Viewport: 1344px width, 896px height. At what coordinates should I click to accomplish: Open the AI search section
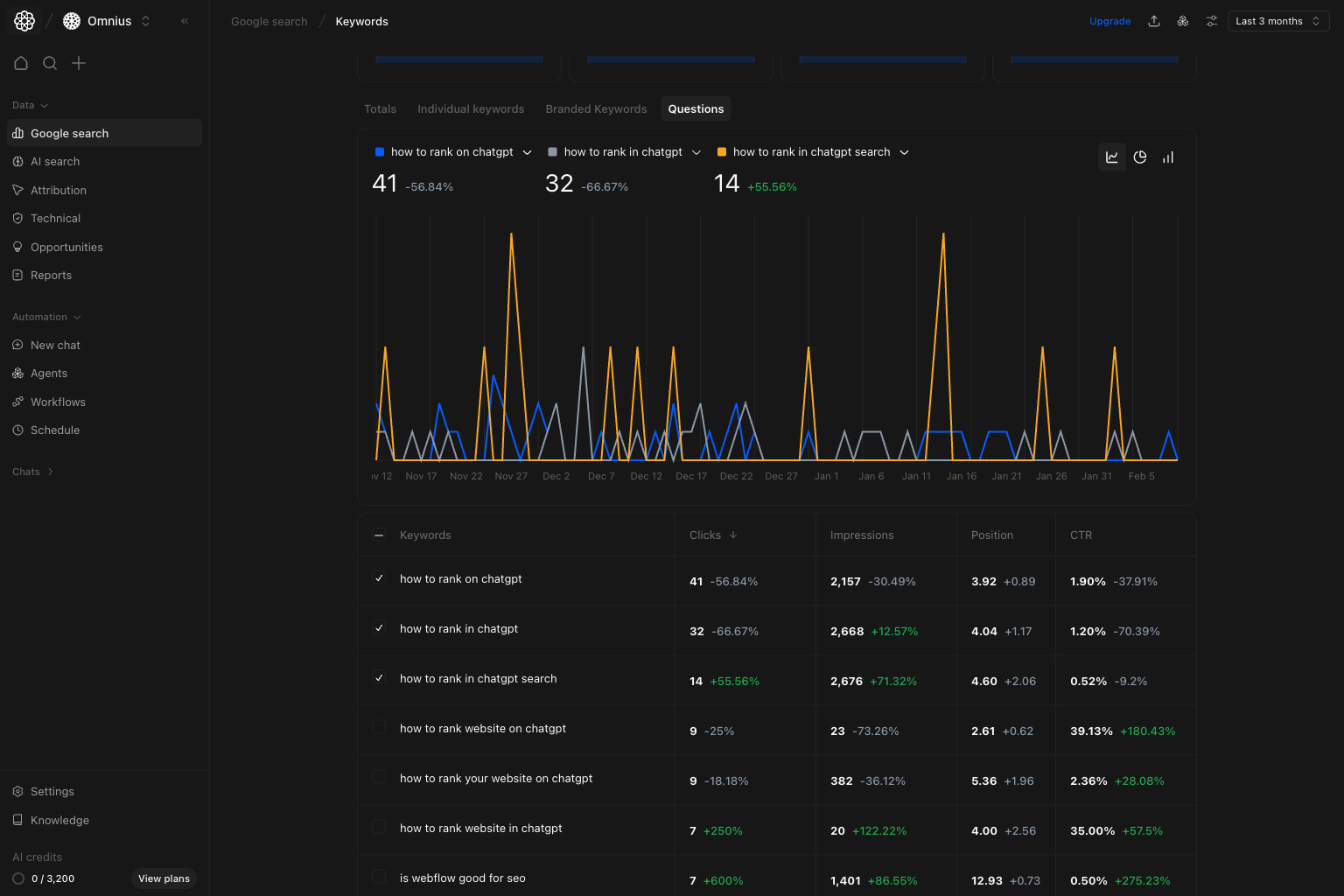point(55,161)
